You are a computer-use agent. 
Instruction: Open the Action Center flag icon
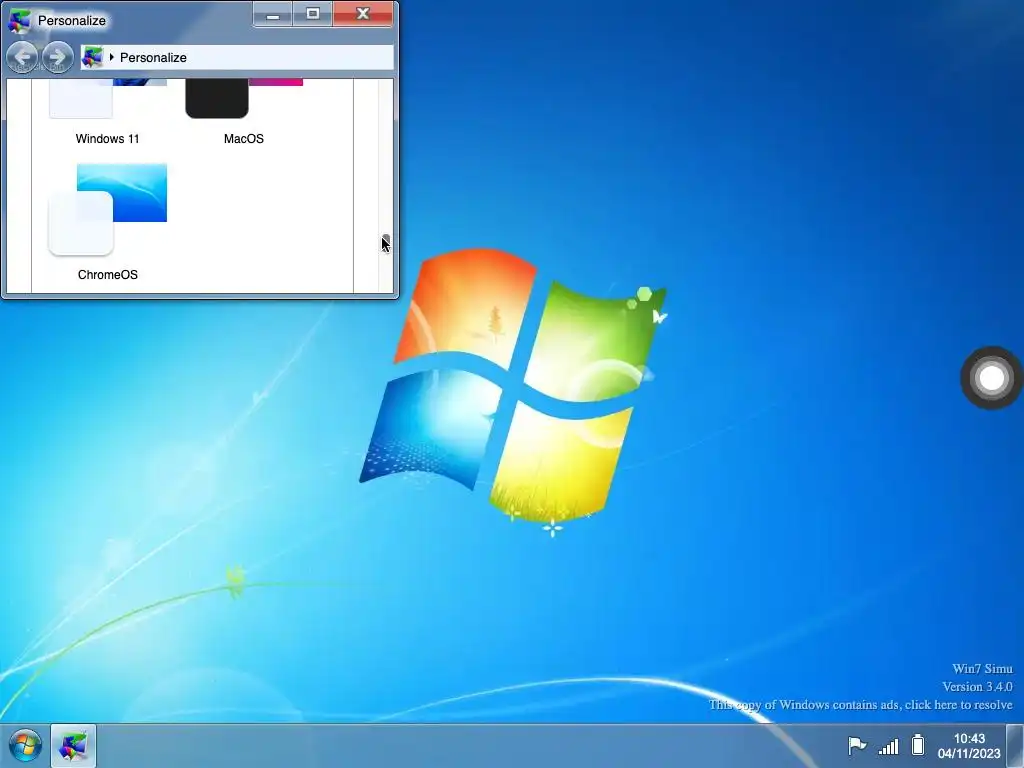coord(856,745)
